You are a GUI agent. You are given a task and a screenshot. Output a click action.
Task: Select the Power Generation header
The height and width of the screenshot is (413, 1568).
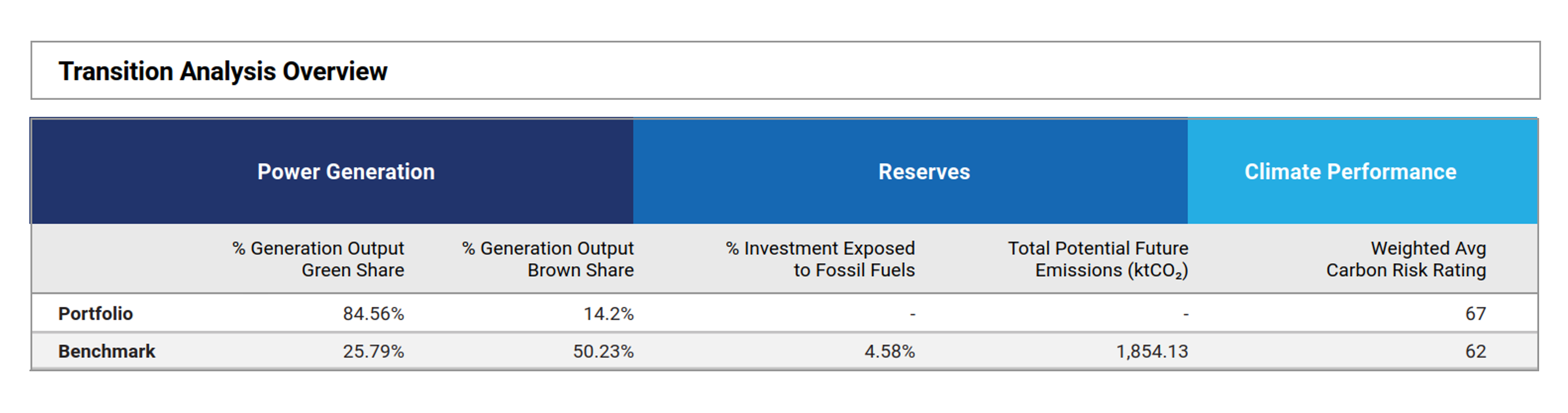click(346, 172)
